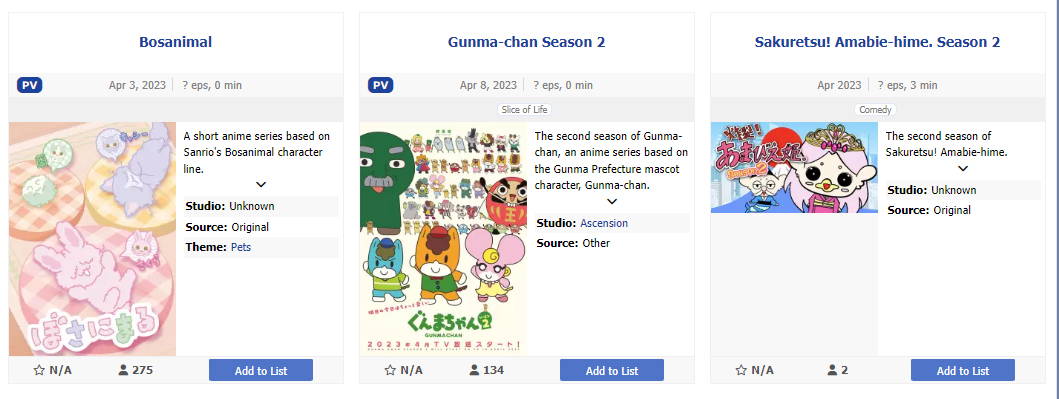The width and height of the screenshot is (1059, 399).
Task: Open the Ascension studio link
Action: coord(604,223)
